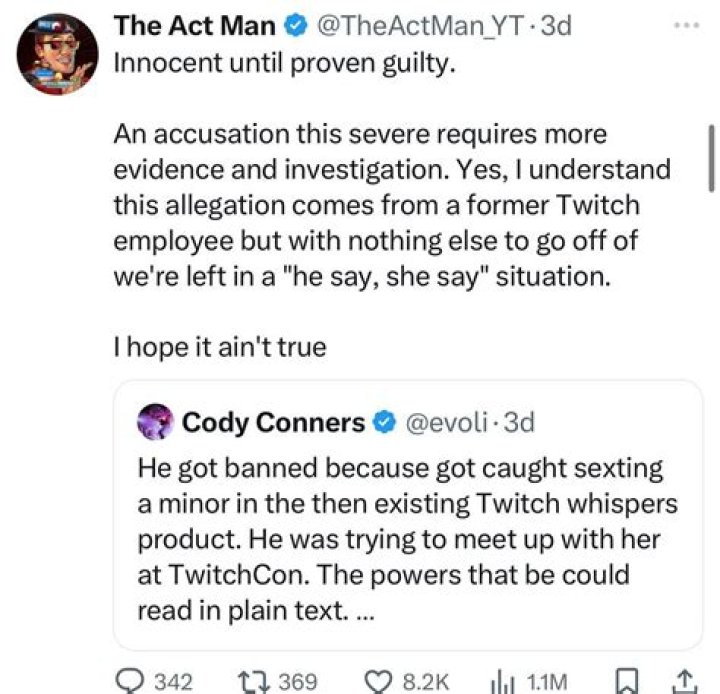Click the reply comment icon
The height and width of the screenshot is (694, 720).
click(131, 682)
